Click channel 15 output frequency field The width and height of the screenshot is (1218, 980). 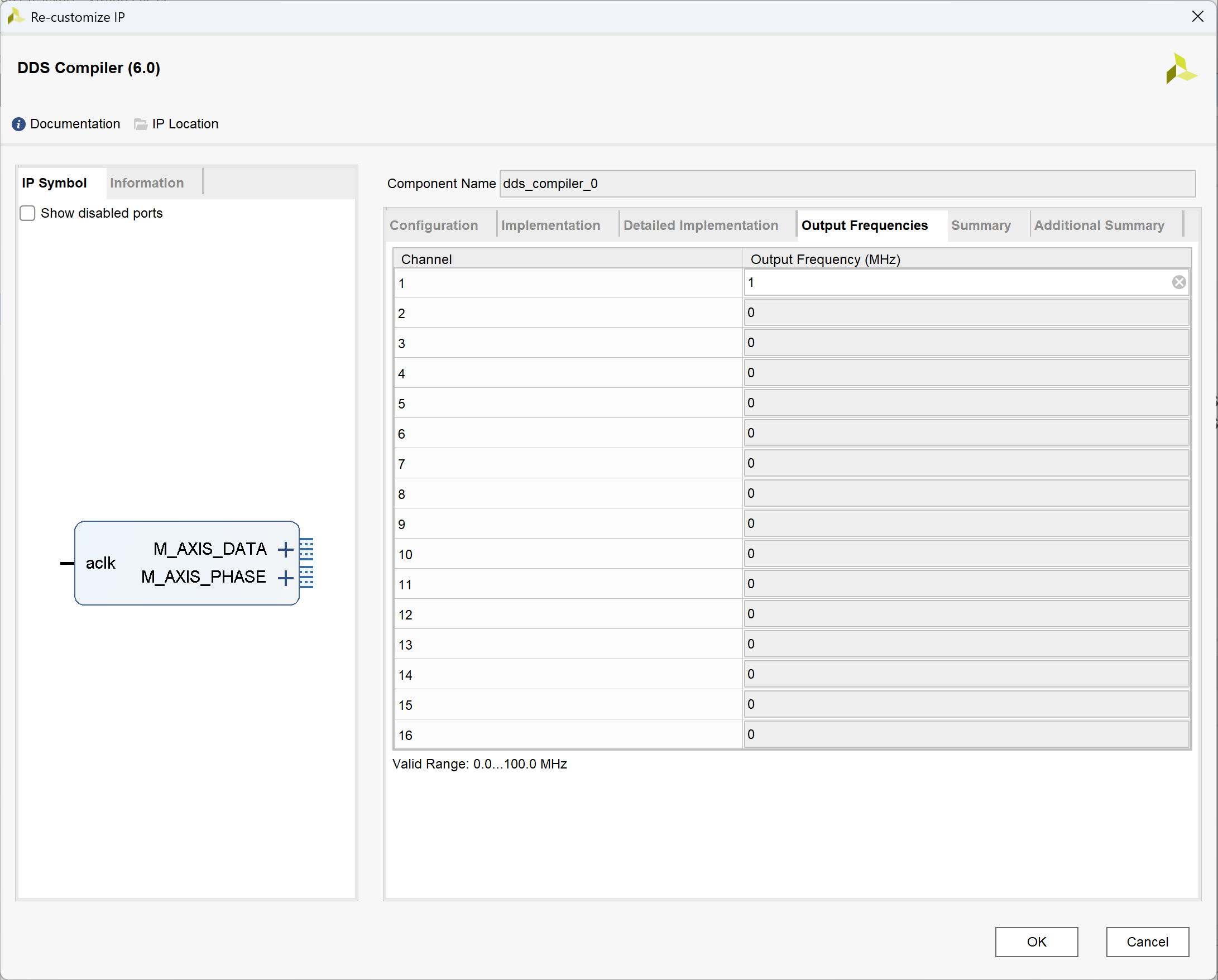click(x=967, y=704)
